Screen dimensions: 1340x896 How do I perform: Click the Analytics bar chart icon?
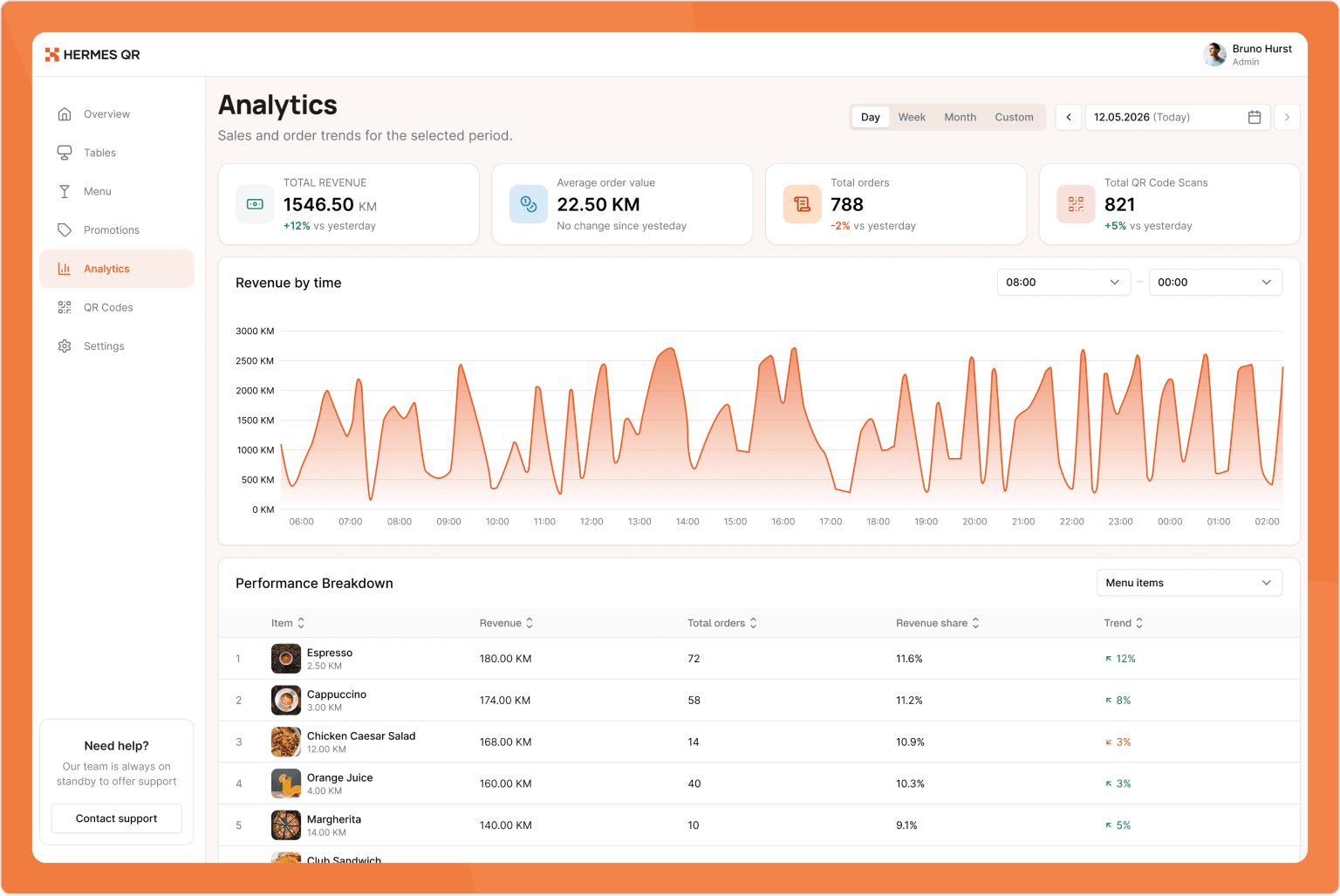[65, 269]
